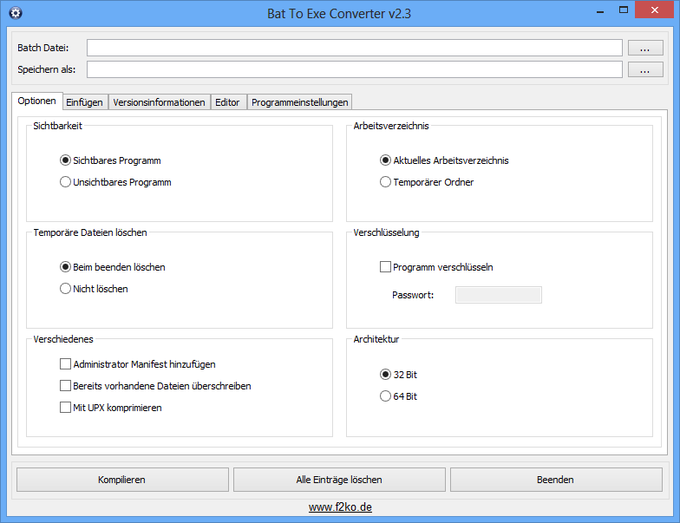
Task: Close the Bat To Exe Converter window
Action: [x=654, y=10]
